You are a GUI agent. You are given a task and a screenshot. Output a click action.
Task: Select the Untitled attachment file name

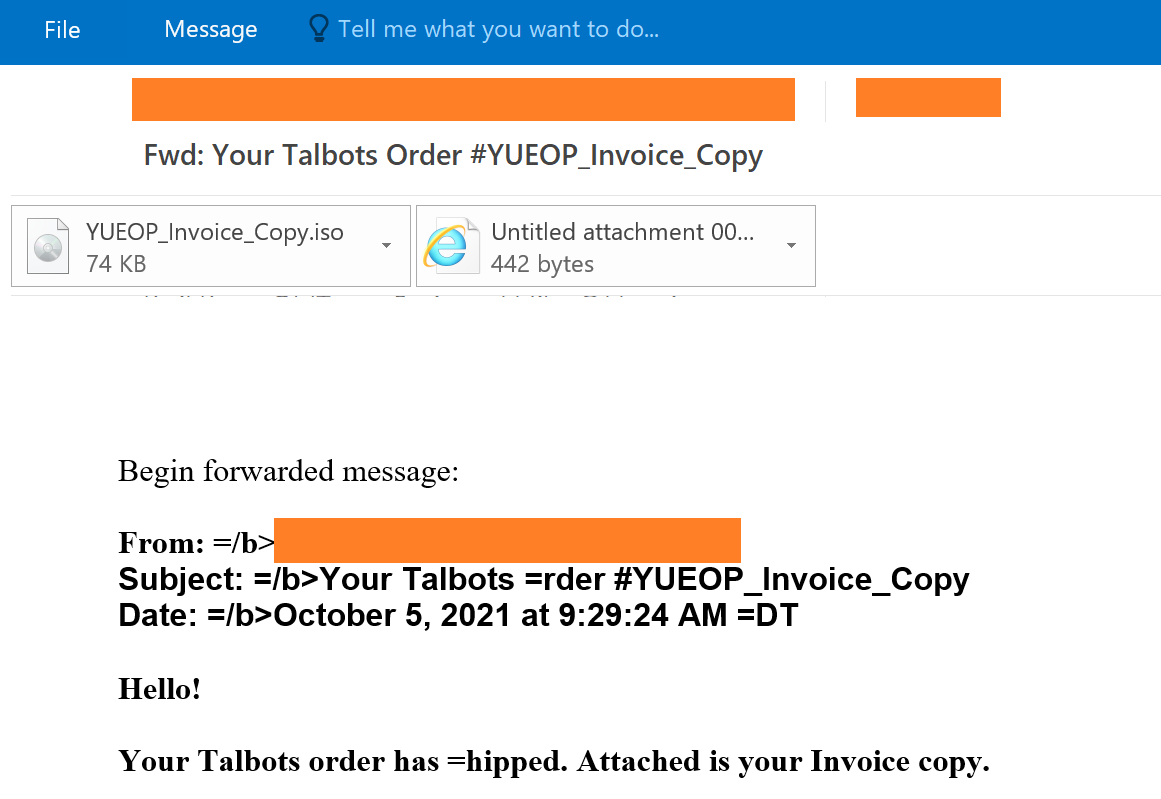(x=622, y=232)
